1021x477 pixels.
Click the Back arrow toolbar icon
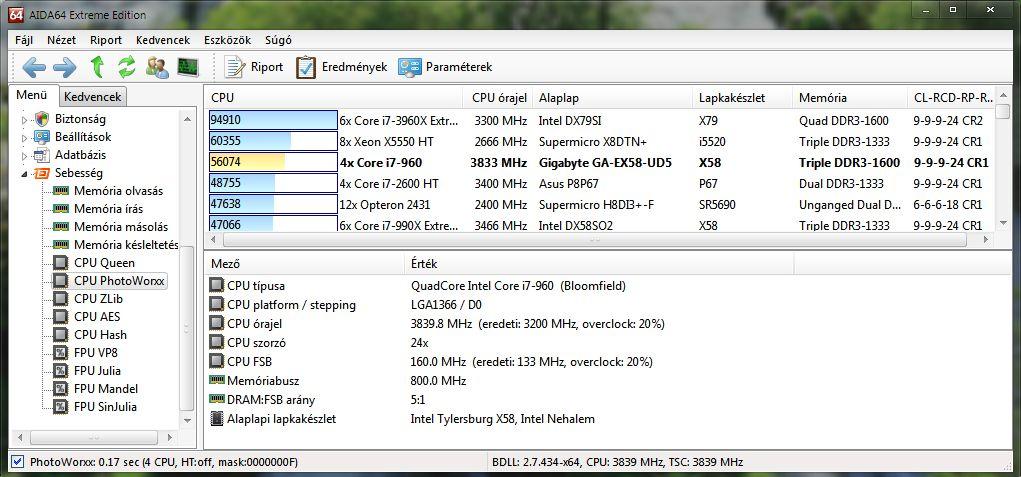click(34, 67)
